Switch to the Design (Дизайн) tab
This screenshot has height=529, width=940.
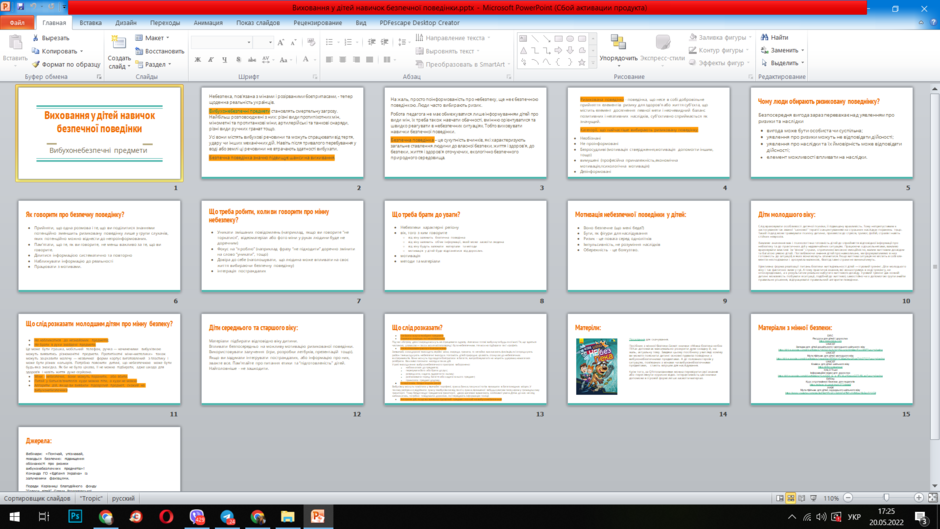(126, 23)
